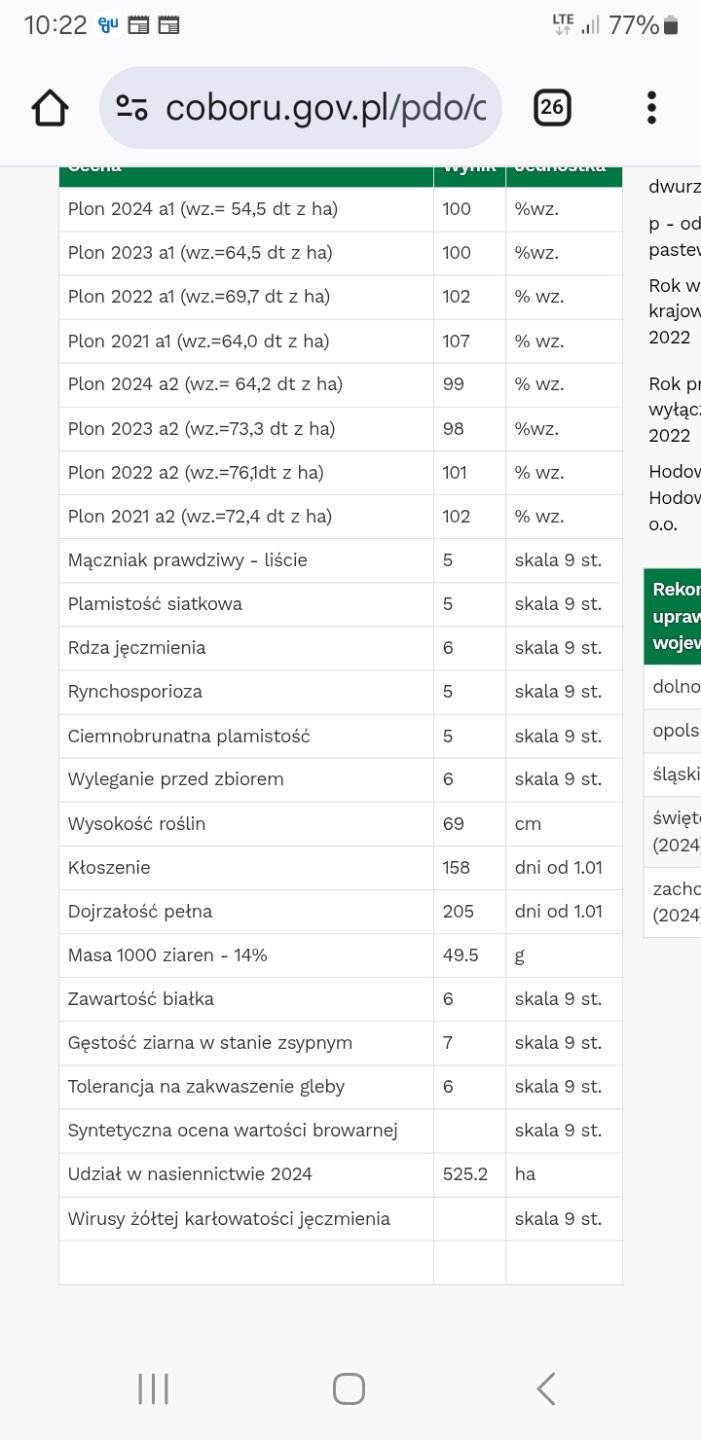This screenshot has width=701, height=1440.
Task: Tap the Rdza jęczmienia row label
Action: [x=137, y=648]
